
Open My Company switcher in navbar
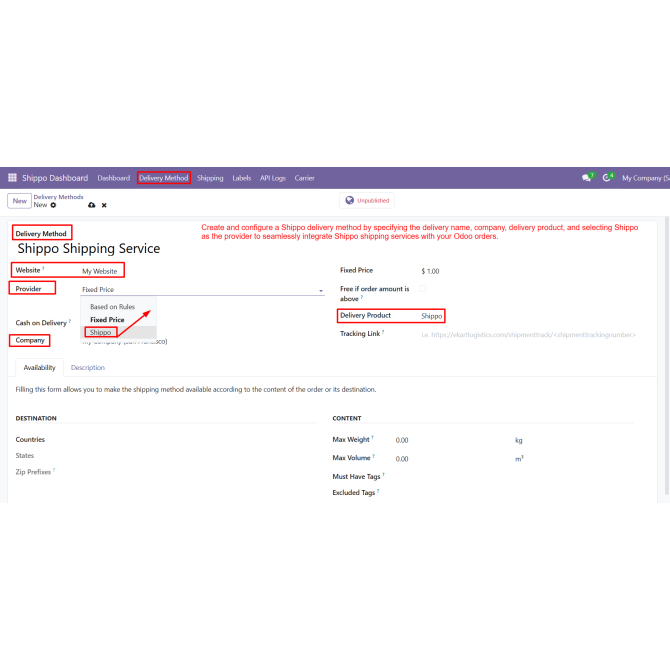(645, 178)
